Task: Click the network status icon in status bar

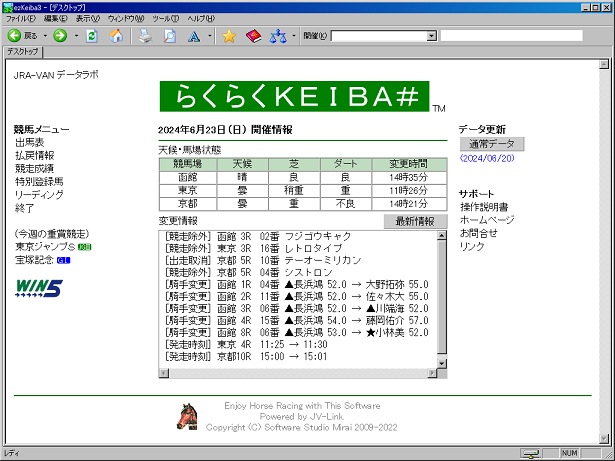Action: click(x=531, y=453)
